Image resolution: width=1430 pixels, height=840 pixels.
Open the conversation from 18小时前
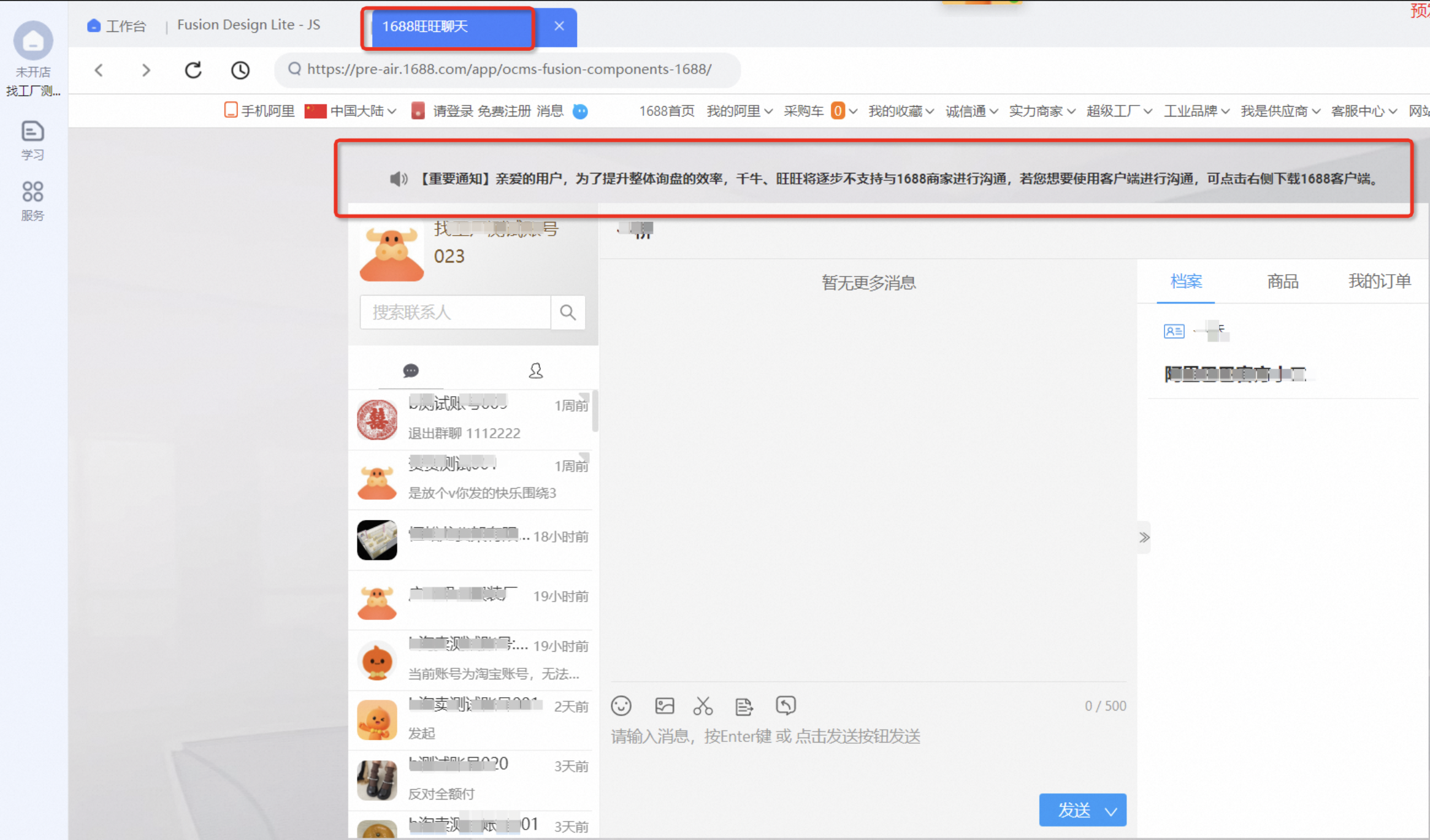(471, 540)
